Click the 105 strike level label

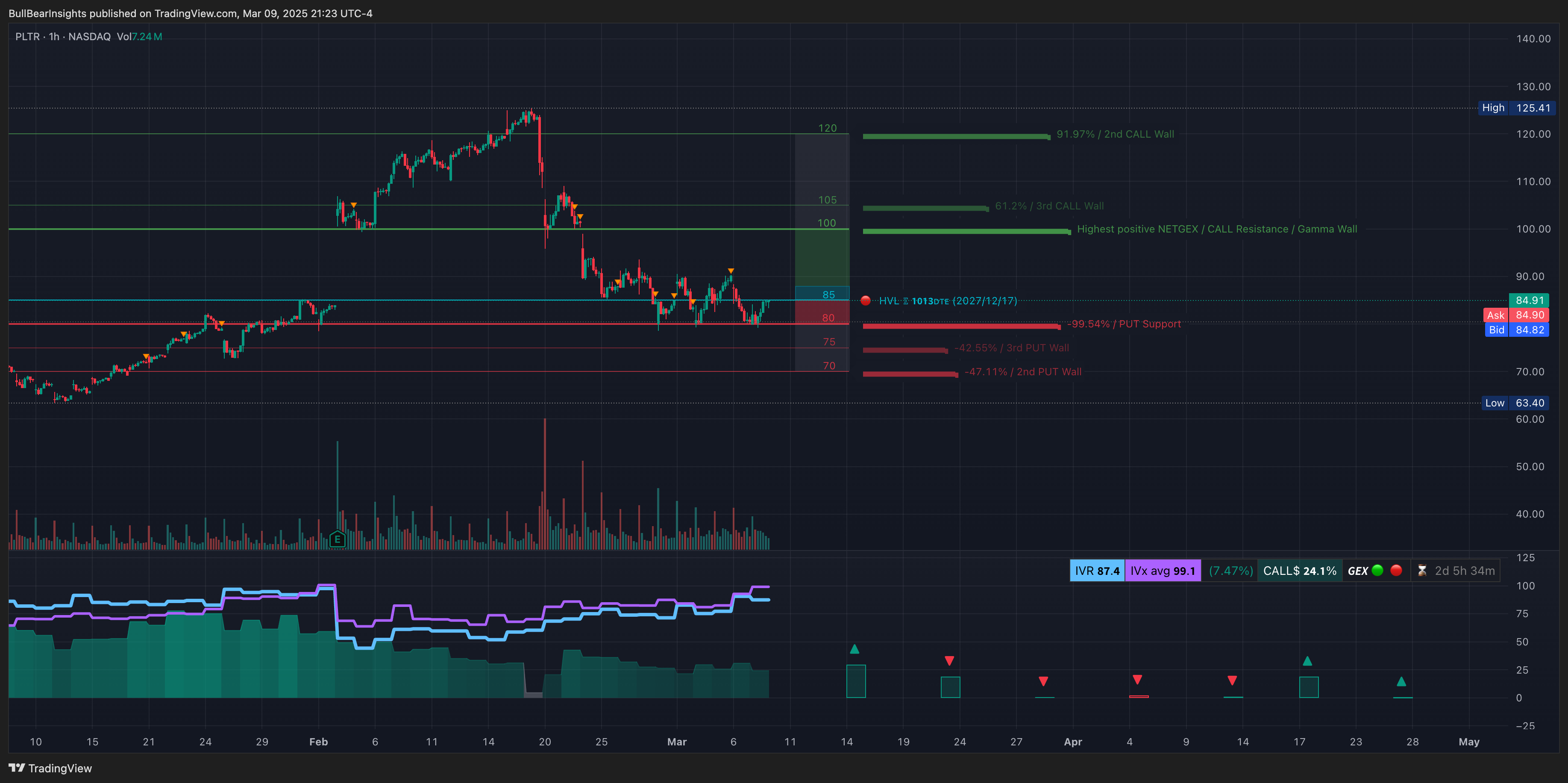click(x=827, y=200)
